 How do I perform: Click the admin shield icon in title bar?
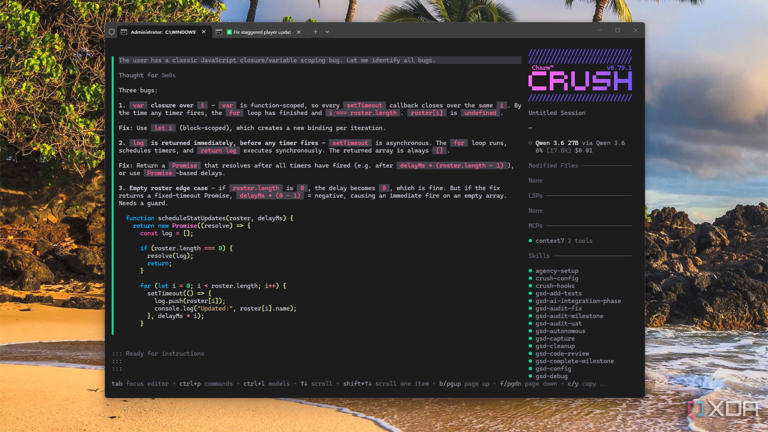(112, 32)
